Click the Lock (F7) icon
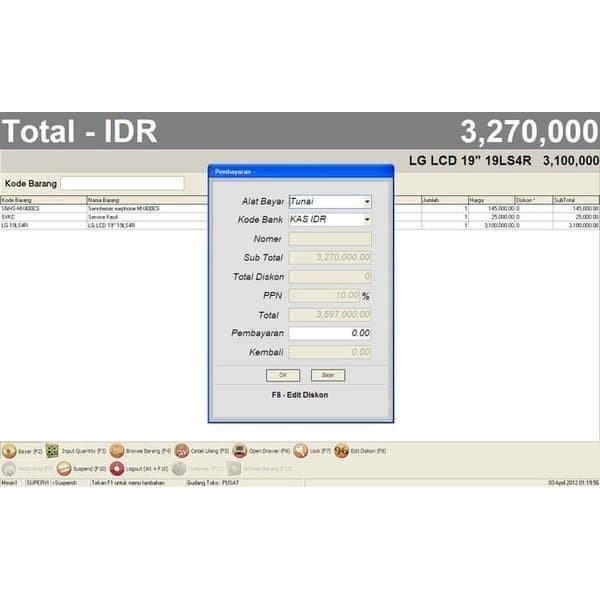 301,451
